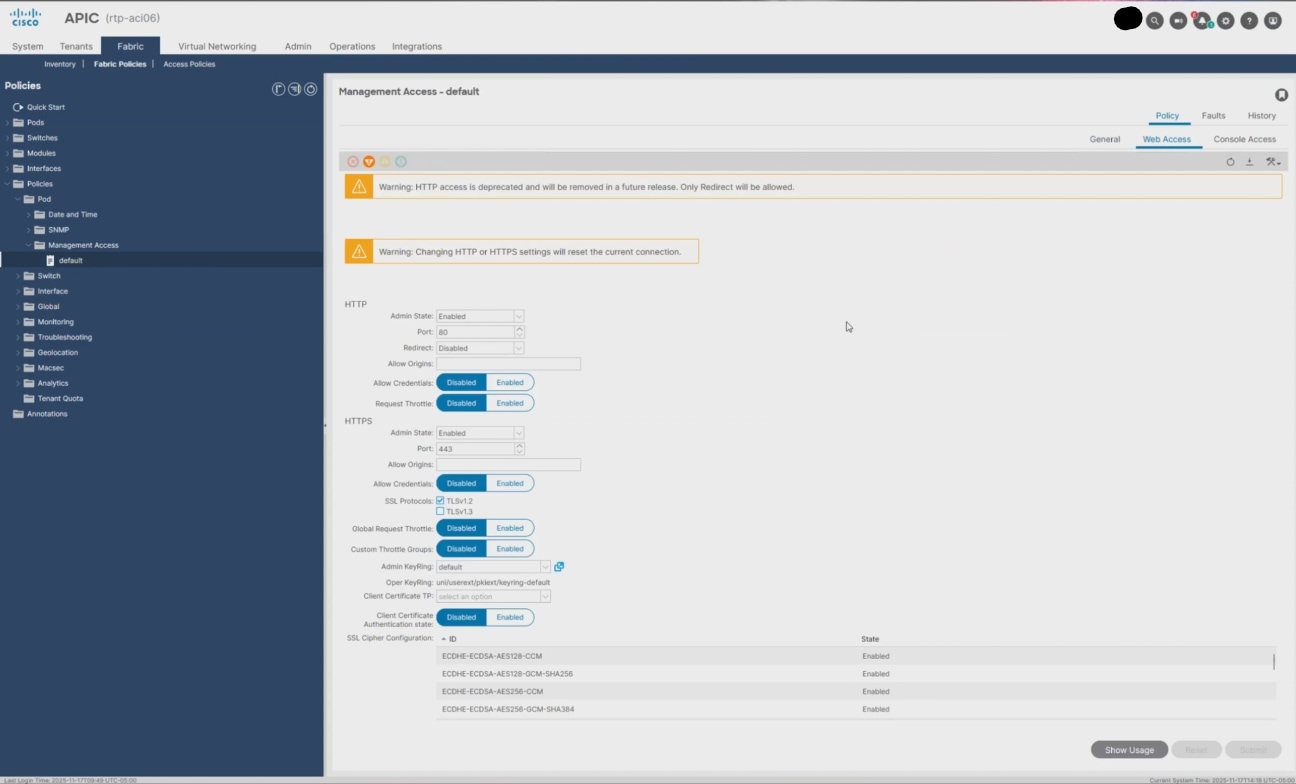Open the help question mark icon

(x=1249, y=19)
